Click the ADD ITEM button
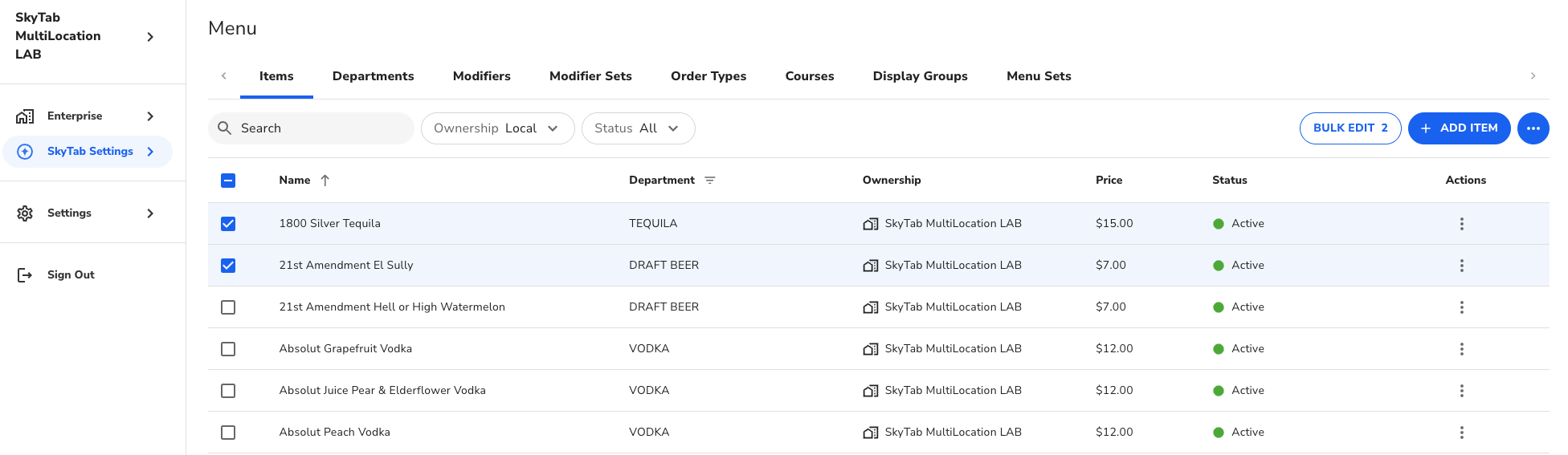Image resolution: width=1568 pixels, height=455 pixels. tap(1459, 128)
